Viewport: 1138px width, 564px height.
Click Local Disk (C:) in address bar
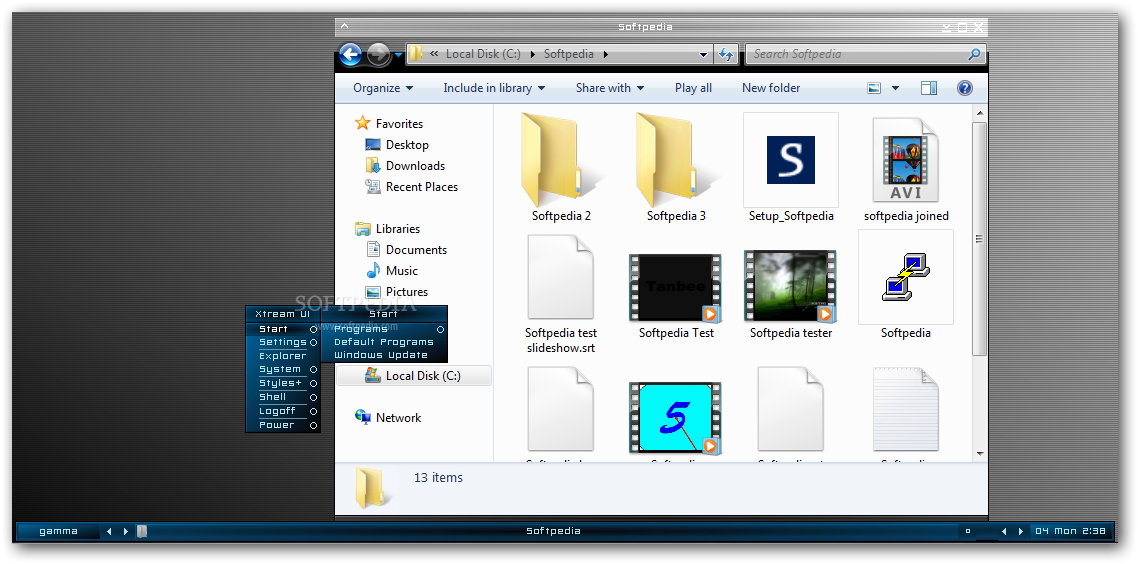pyautogui.click(x=483, y=54)
